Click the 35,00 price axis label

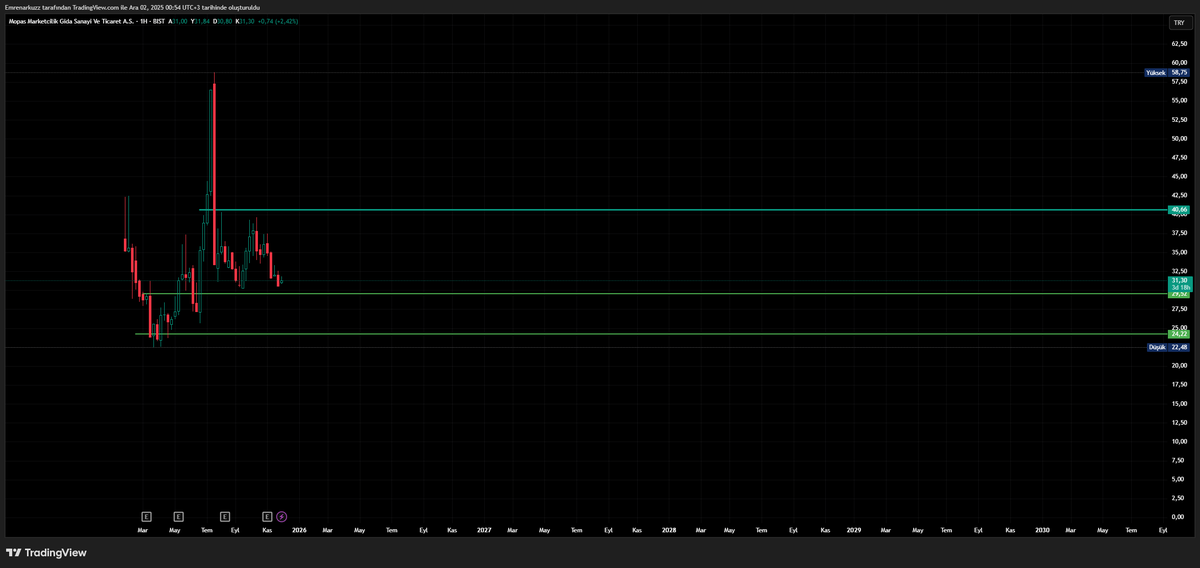point(1179,252)
